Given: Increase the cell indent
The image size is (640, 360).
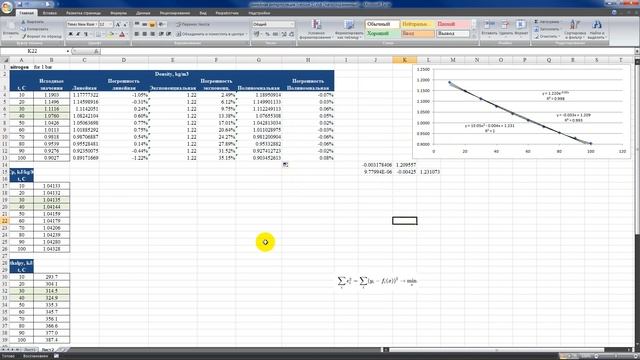Looking at the screenshot, I should point(169,34).
